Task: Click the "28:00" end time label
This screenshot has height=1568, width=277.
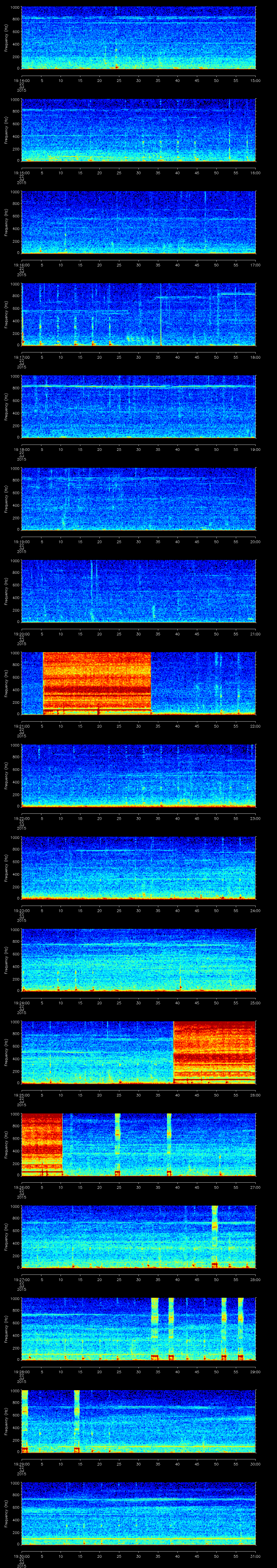Action: click(x=255, y=1279)
